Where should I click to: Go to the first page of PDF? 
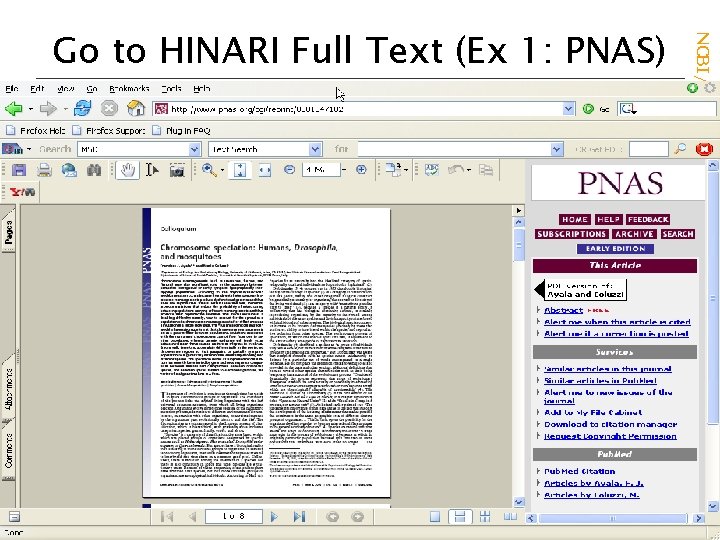[x=167, y=517]
